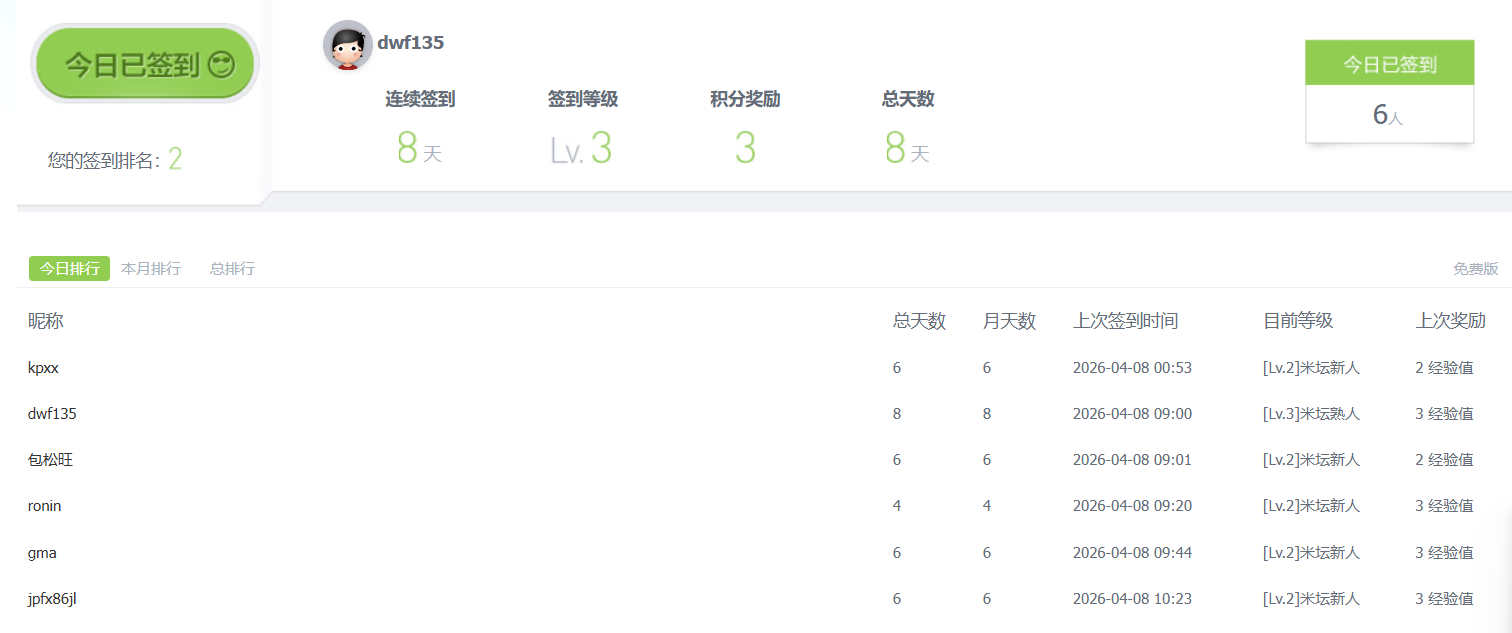Image resolution: width=1512 pixels, height=633 pixels.
Task: Click the 上次签到时间 column header
Action: tap(1125, 321)
